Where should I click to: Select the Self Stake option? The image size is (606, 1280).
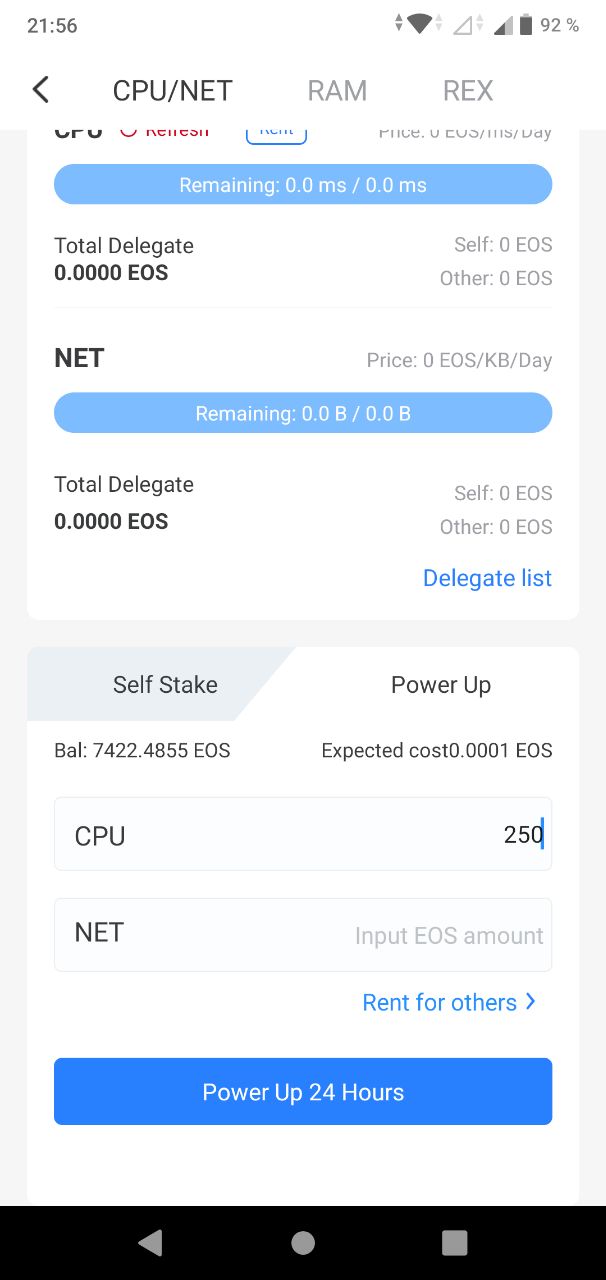click(x=165, y=684)
